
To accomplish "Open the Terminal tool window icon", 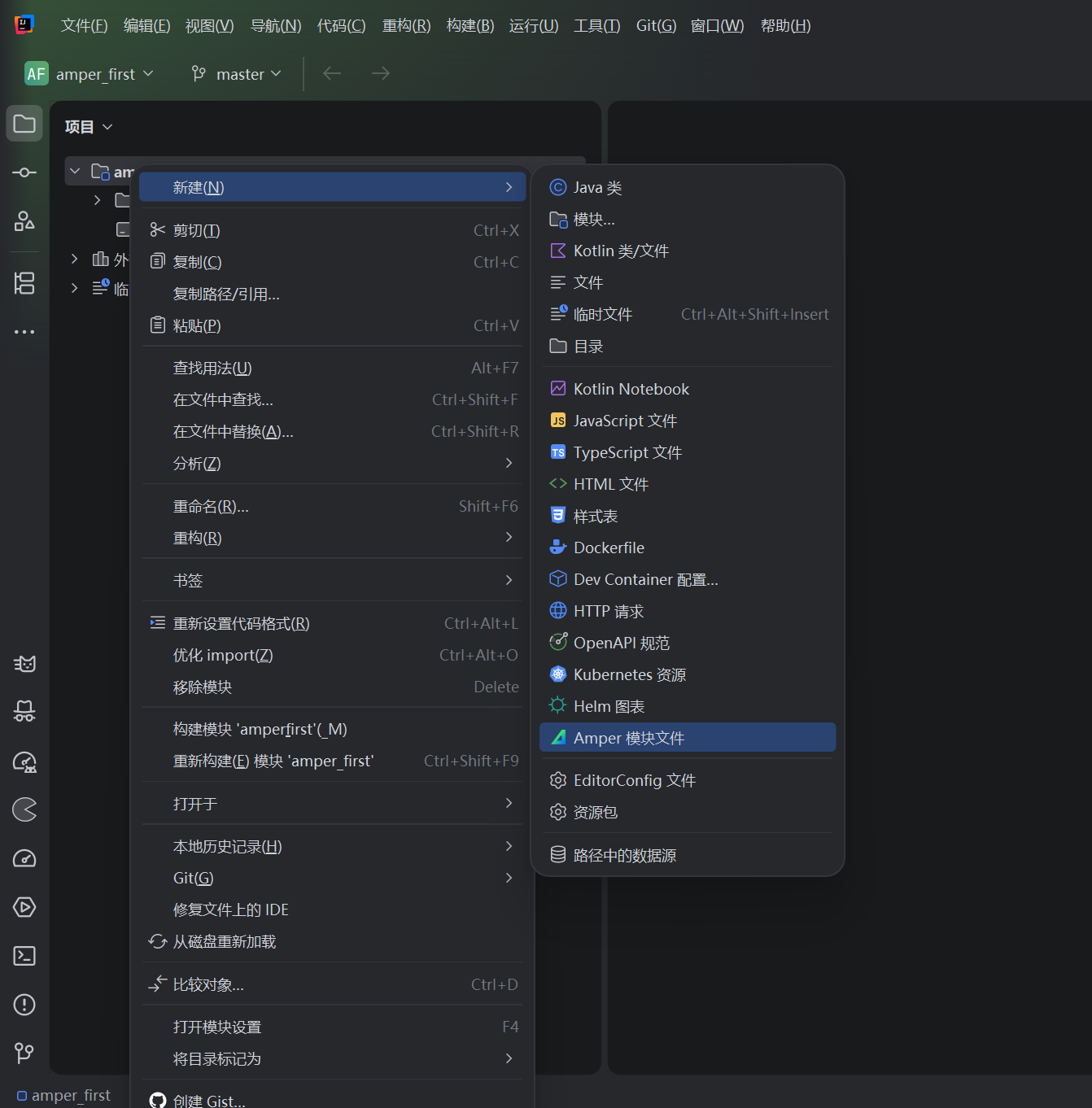I will click(x=24, y=956).
